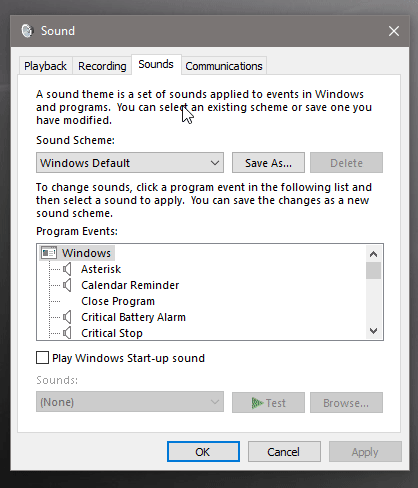Open the Communications tab
Image resolution: width=418 pixels, height=488 pixels.
(224, 66)
